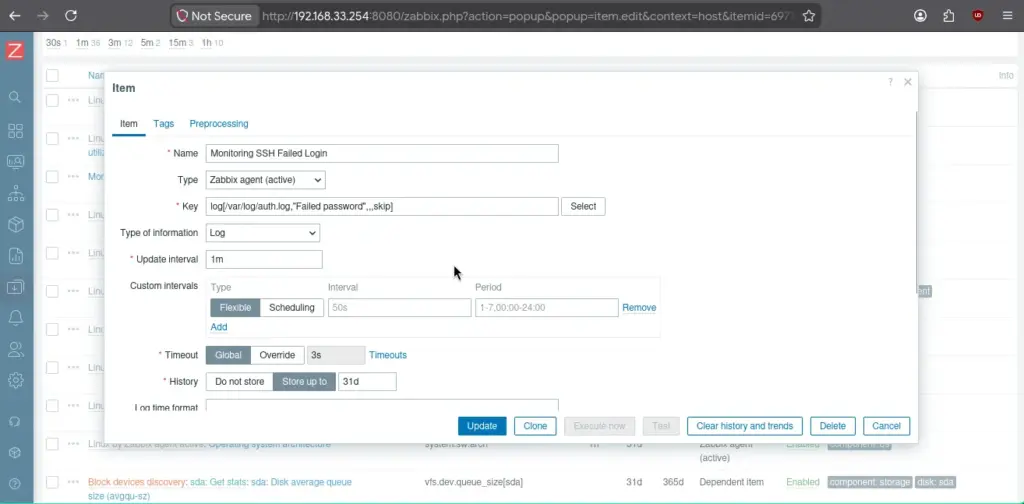Click the browser reload icon

coord(71,16)
